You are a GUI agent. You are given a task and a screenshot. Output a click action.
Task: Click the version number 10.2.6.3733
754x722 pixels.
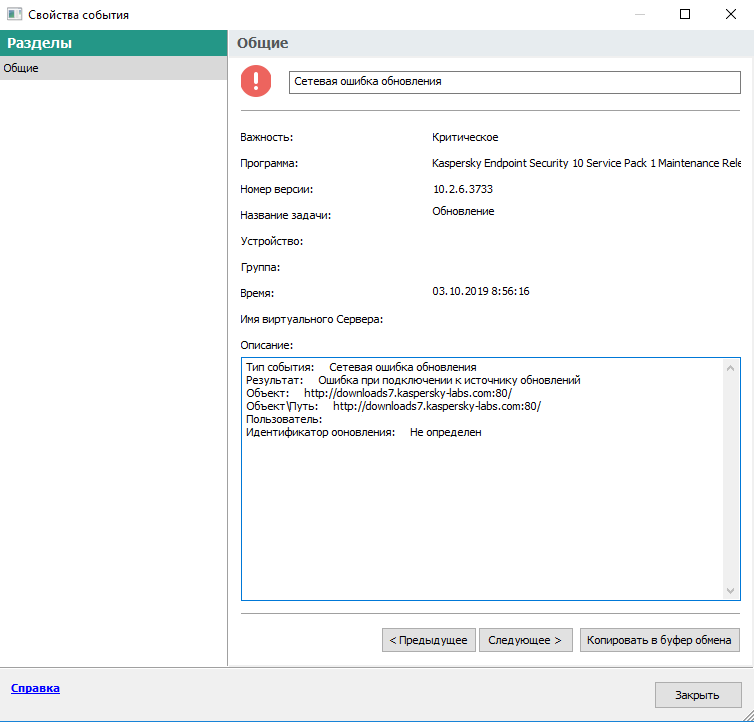tap(462, 189)
